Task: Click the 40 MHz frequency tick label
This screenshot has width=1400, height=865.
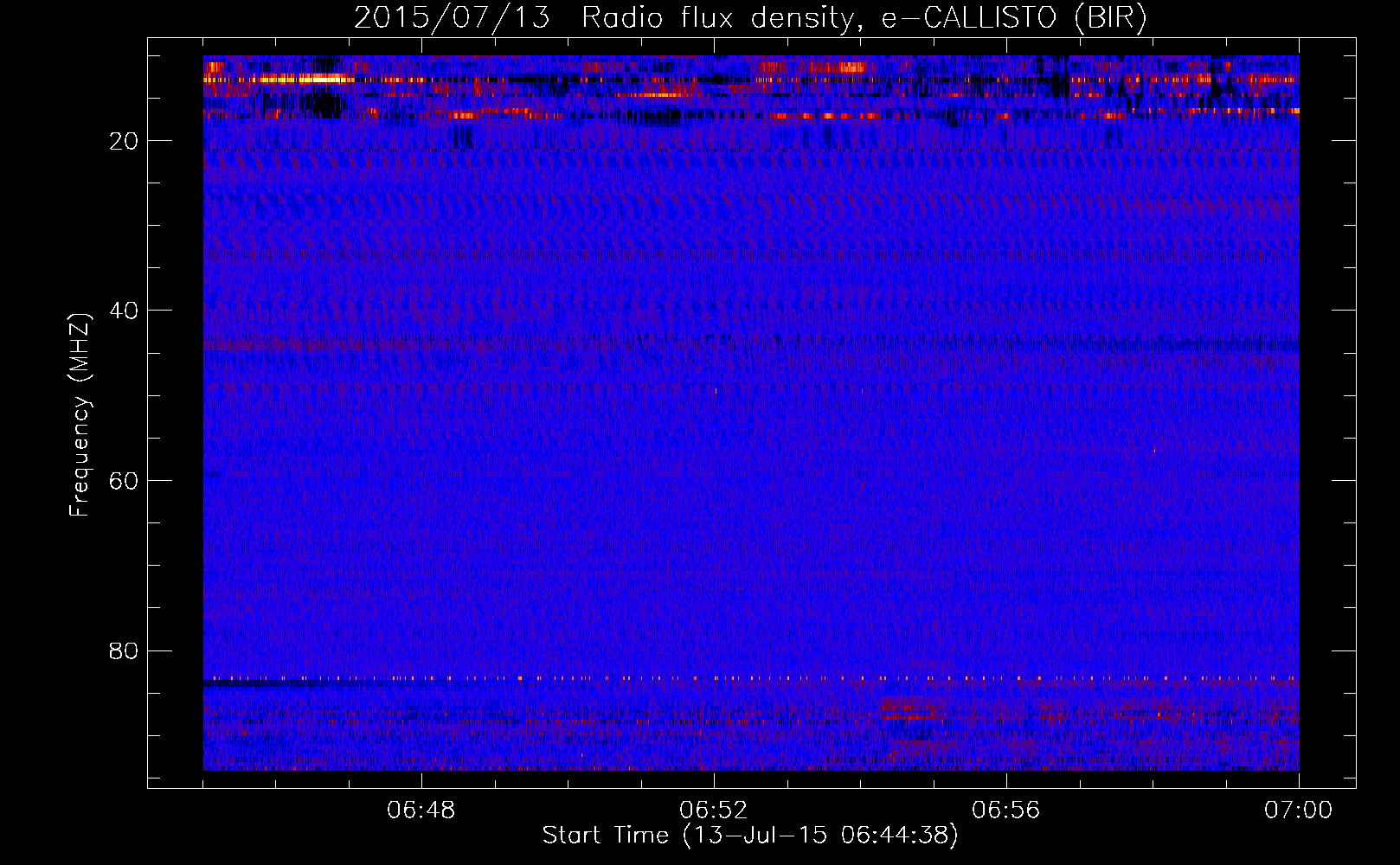Action: click(125, 311)
